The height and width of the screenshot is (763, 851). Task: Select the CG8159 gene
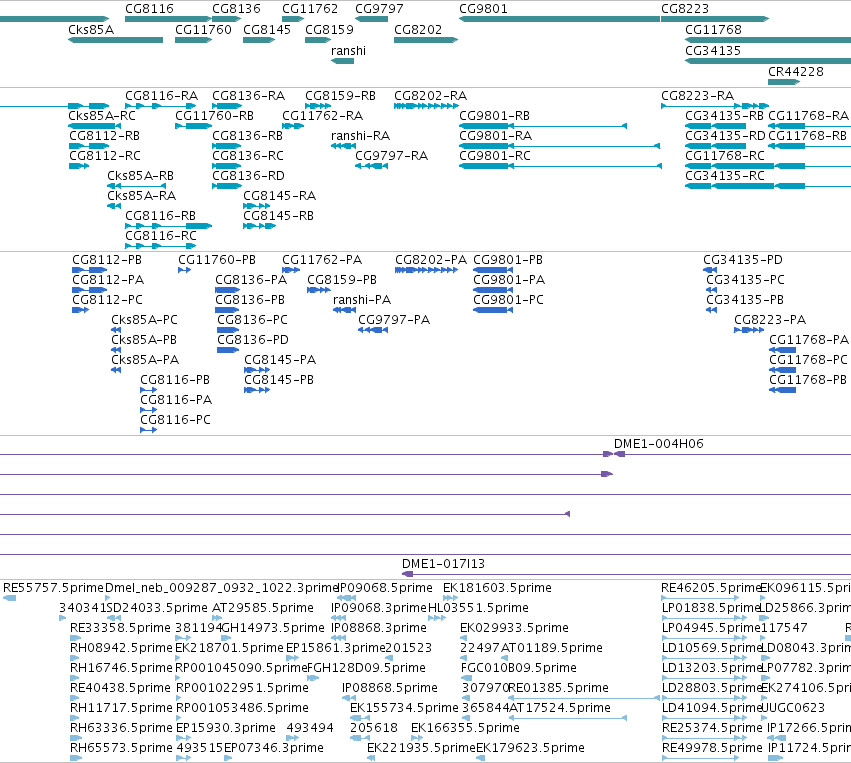click(x=318, y=40)
